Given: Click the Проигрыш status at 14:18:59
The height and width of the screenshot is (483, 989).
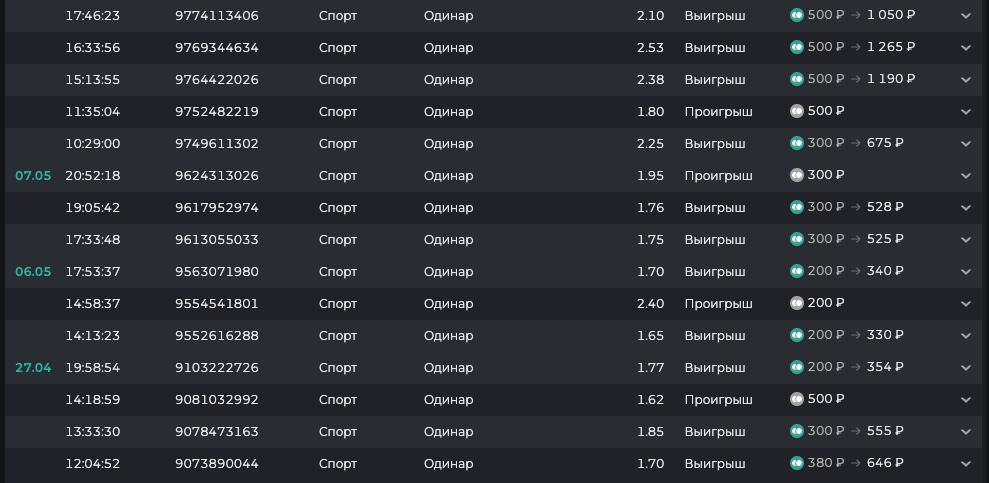Looking at the screenshot, I should pos(718,400).
